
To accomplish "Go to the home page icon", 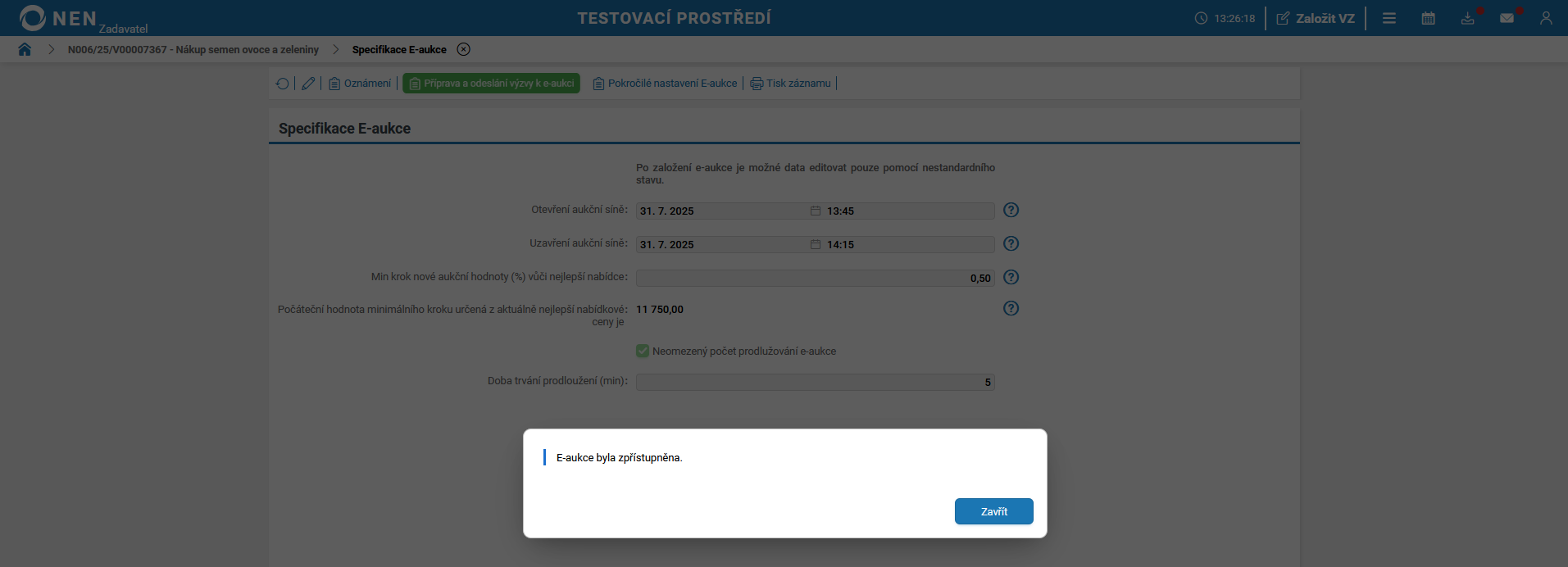I will coord(25,49).
